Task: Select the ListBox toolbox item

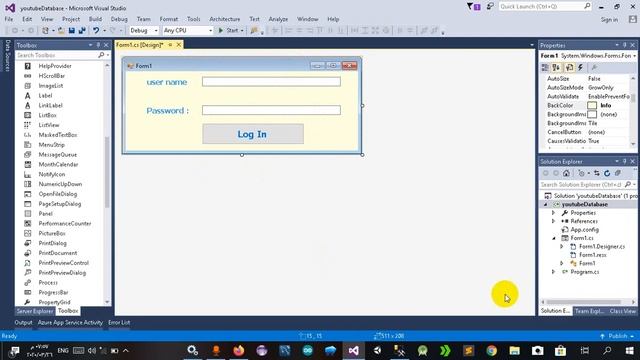Action: 47,115
